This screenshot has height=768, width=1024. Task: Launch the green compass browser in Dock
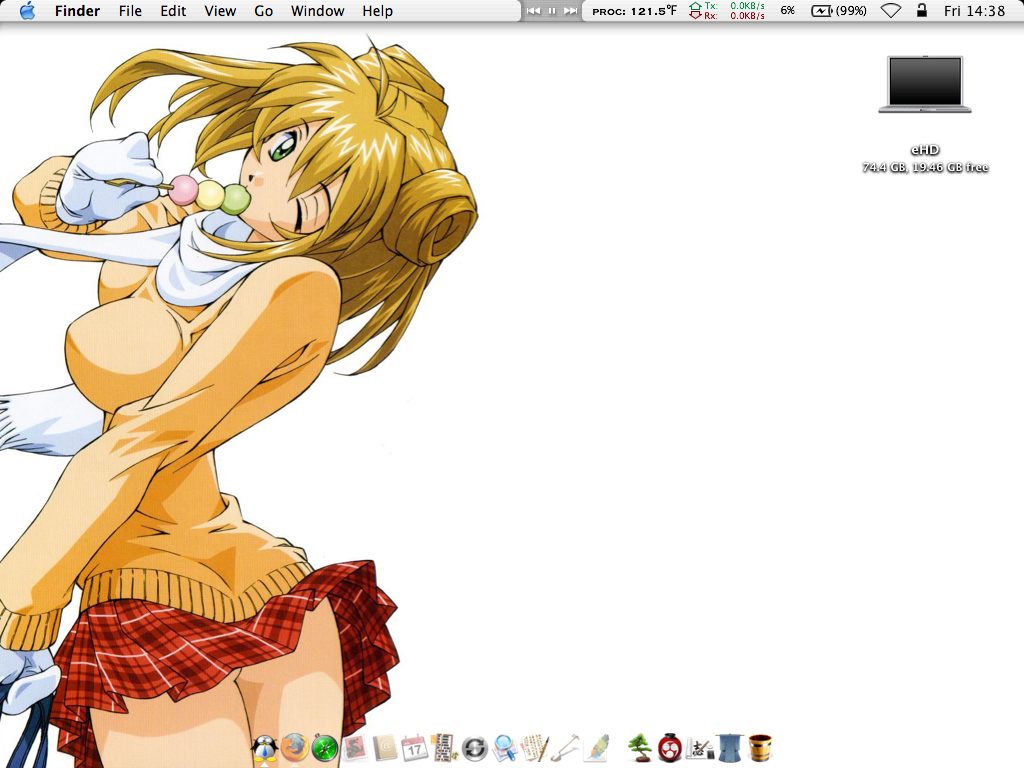tap(325, 748)
